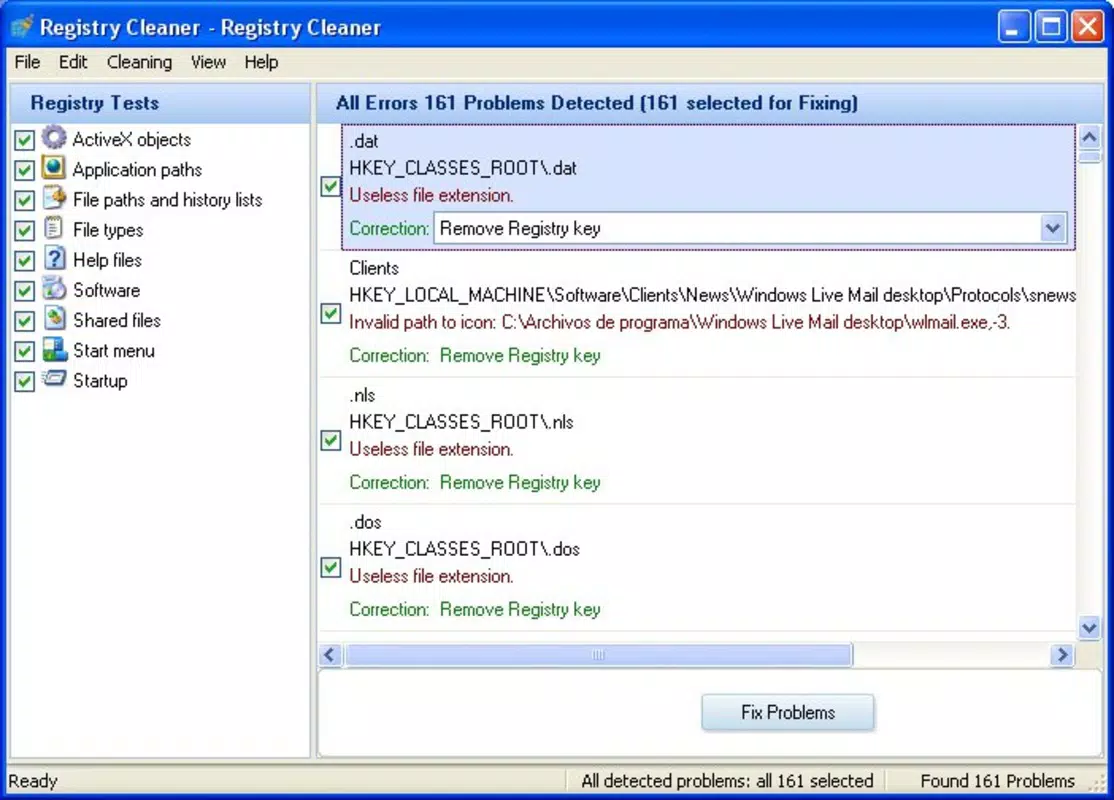Click Remove Registry key correction for .dos

click(520, 610)
